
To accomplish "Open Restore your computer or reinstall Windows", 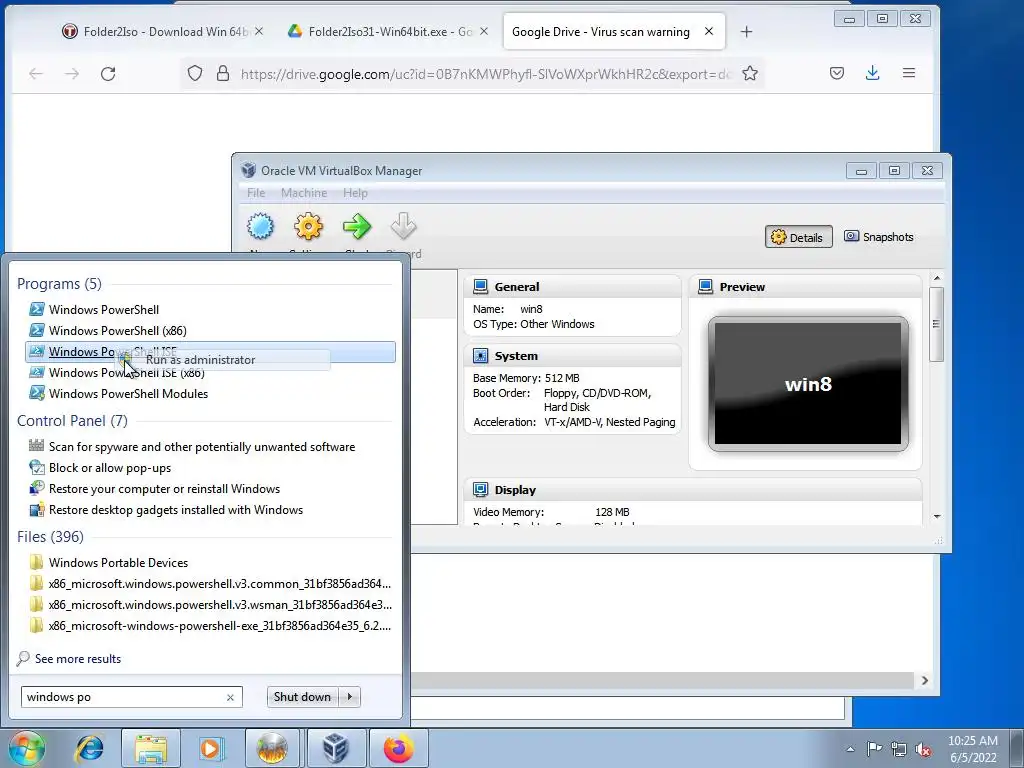I will point(164,488).
